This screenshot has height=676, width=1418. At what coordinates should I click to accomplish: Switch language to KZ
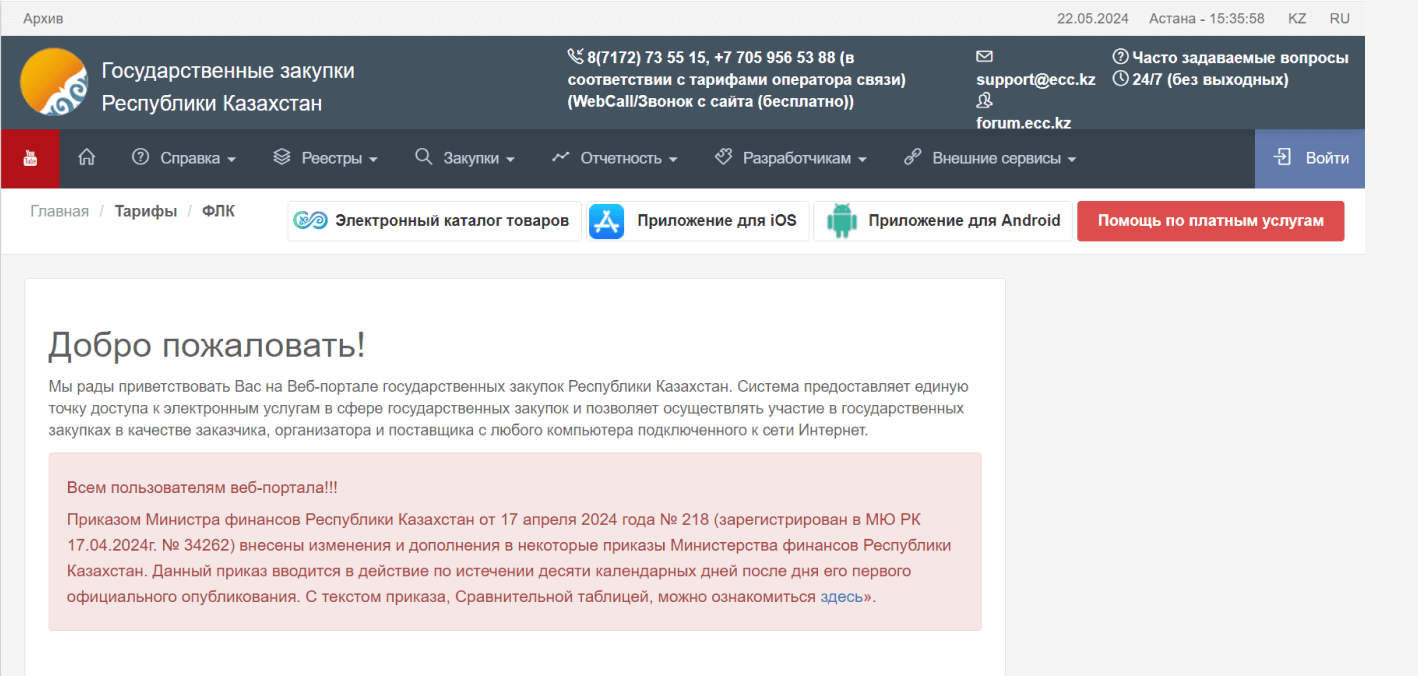coord(1297,18)
